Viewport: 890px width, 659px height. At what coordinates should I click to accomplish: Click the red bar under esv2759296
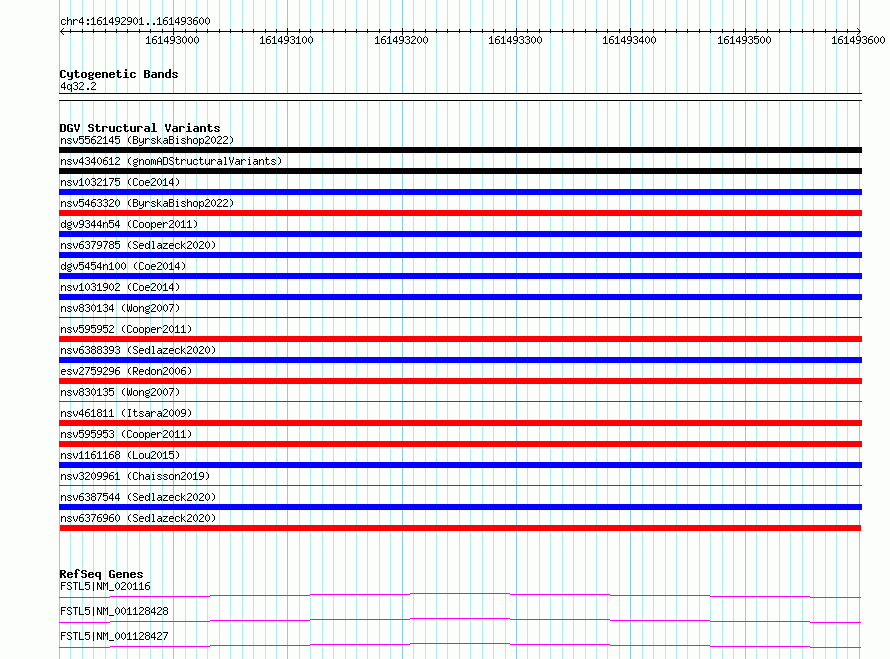(x=460, y=381)
